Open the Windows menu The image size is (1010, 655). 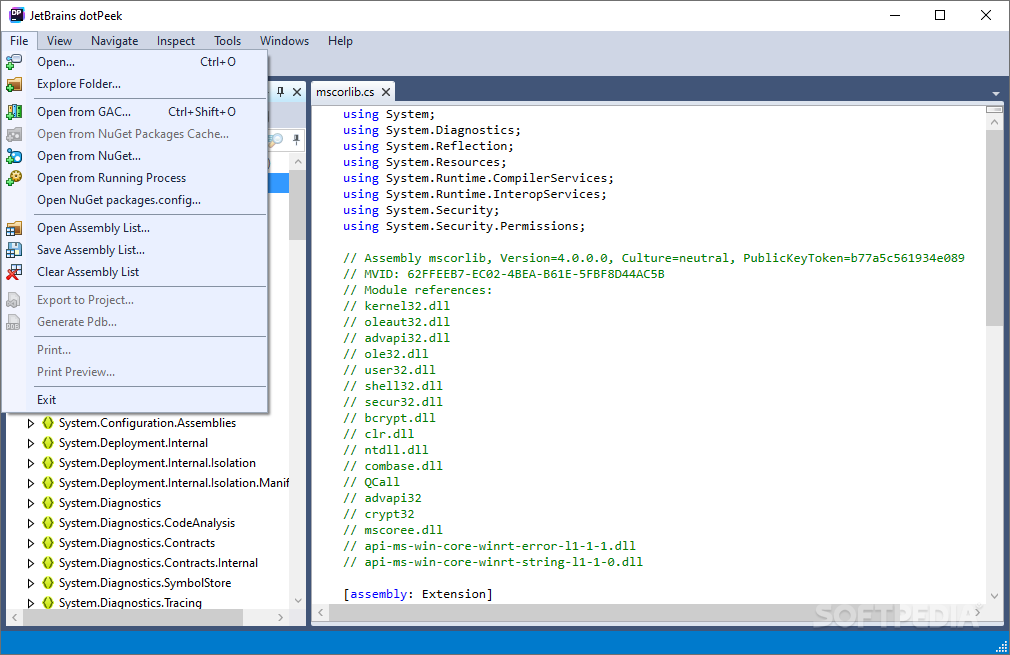[x=284, y=41]
